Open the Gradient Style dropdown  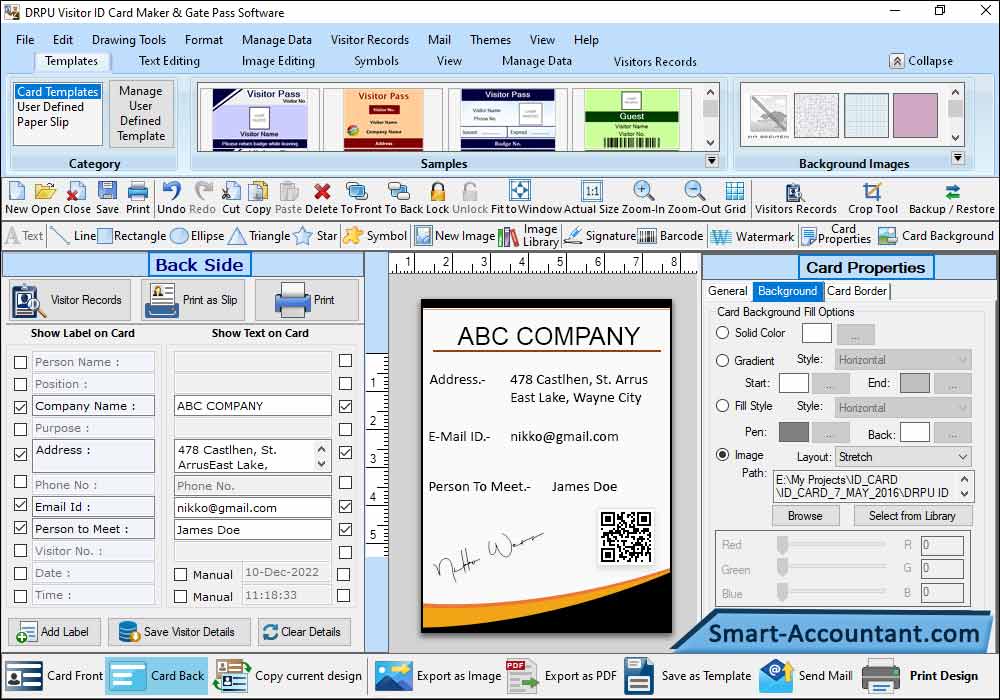903,360
